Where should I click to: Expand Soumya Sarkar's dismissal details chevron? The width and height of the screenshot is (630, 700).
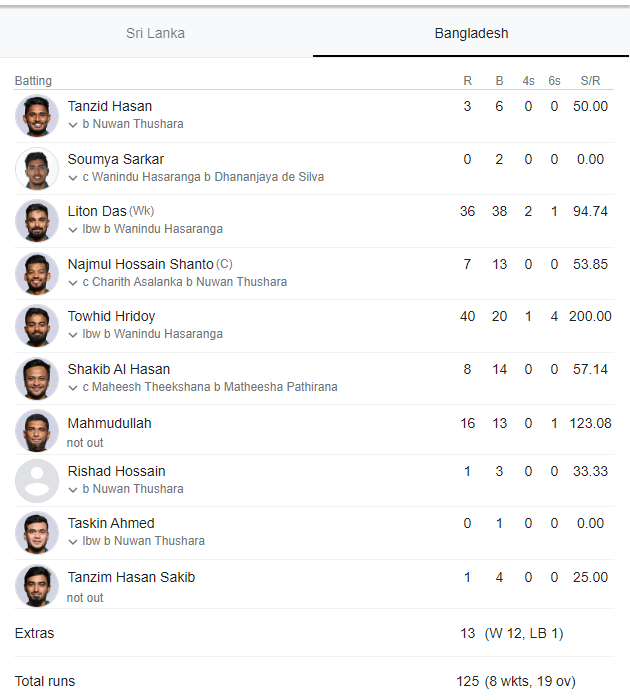coord(73,178)
